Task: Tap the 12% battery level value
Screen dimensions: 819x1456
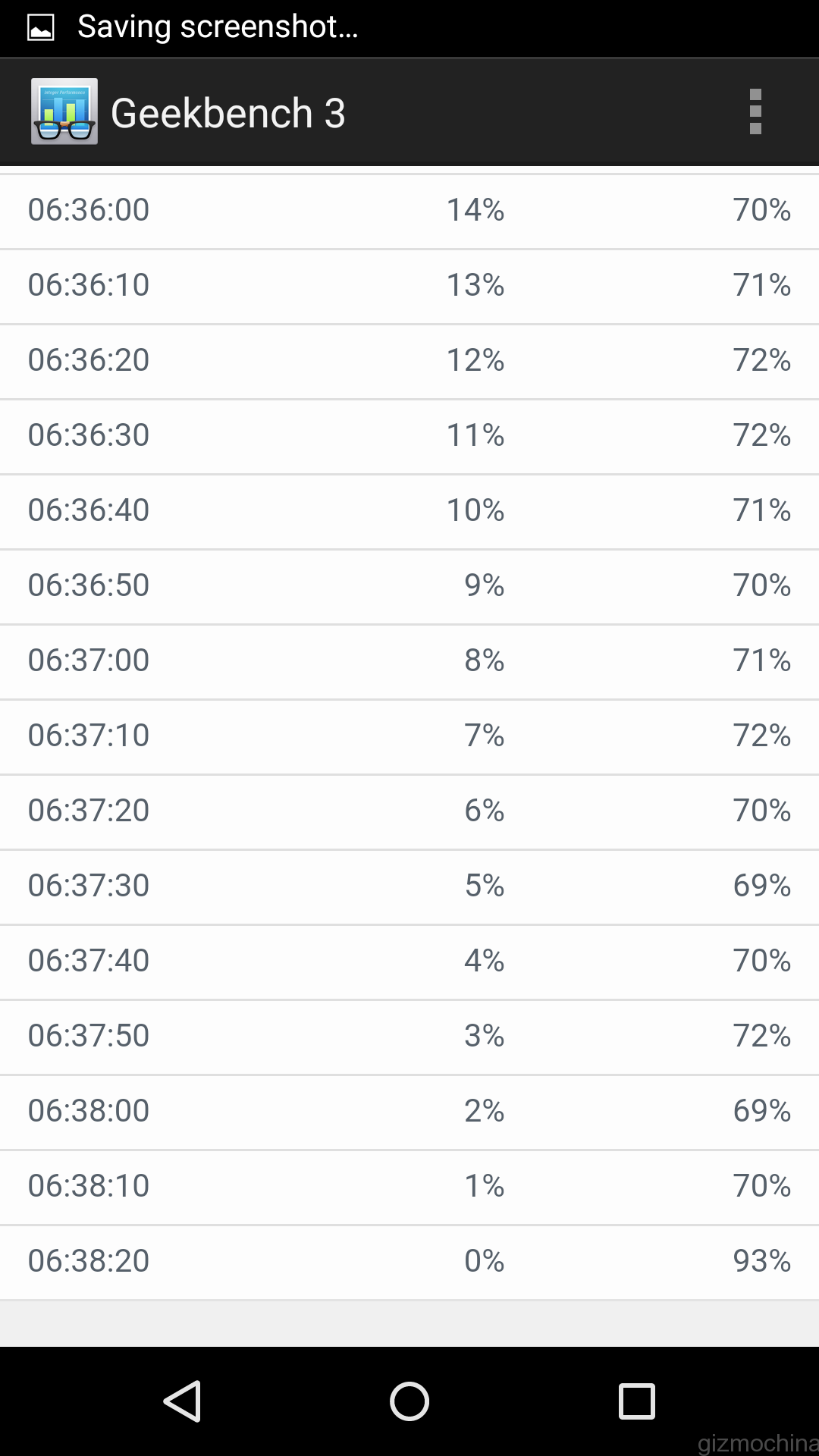Action: 475,360
